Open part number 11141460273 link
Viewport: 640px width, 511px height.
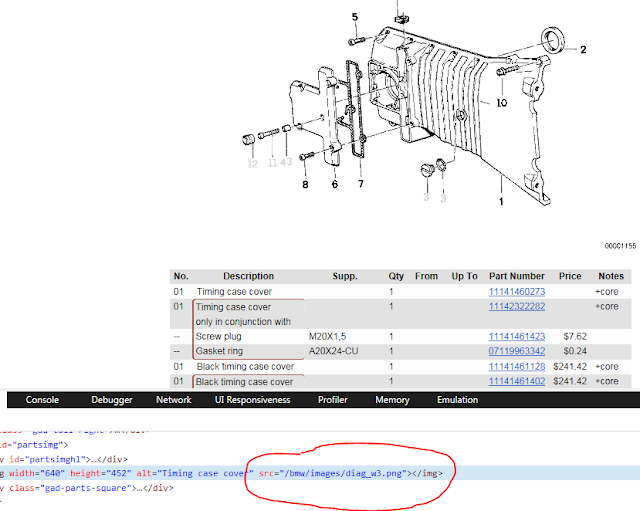517,291
